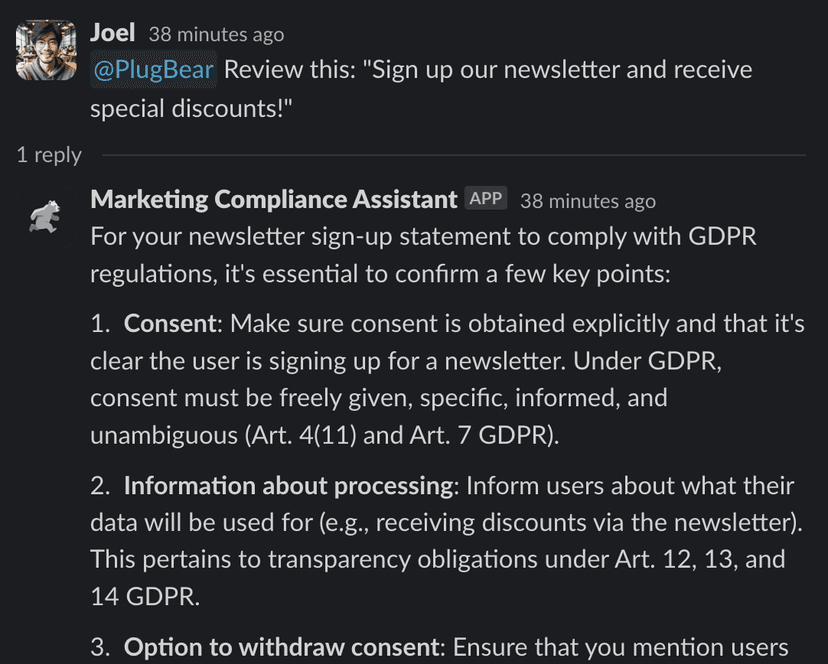Click the APP badge beside the bot name

point(487,198)
